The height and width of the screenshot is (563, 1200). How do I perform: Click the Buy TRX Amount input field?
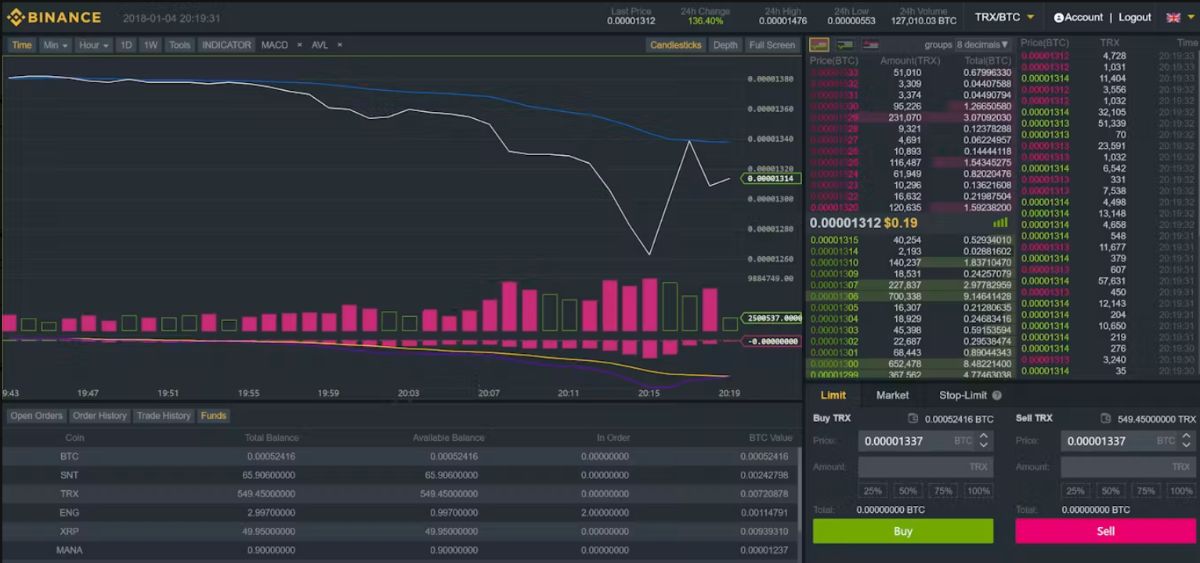click(x=925, y=467)
